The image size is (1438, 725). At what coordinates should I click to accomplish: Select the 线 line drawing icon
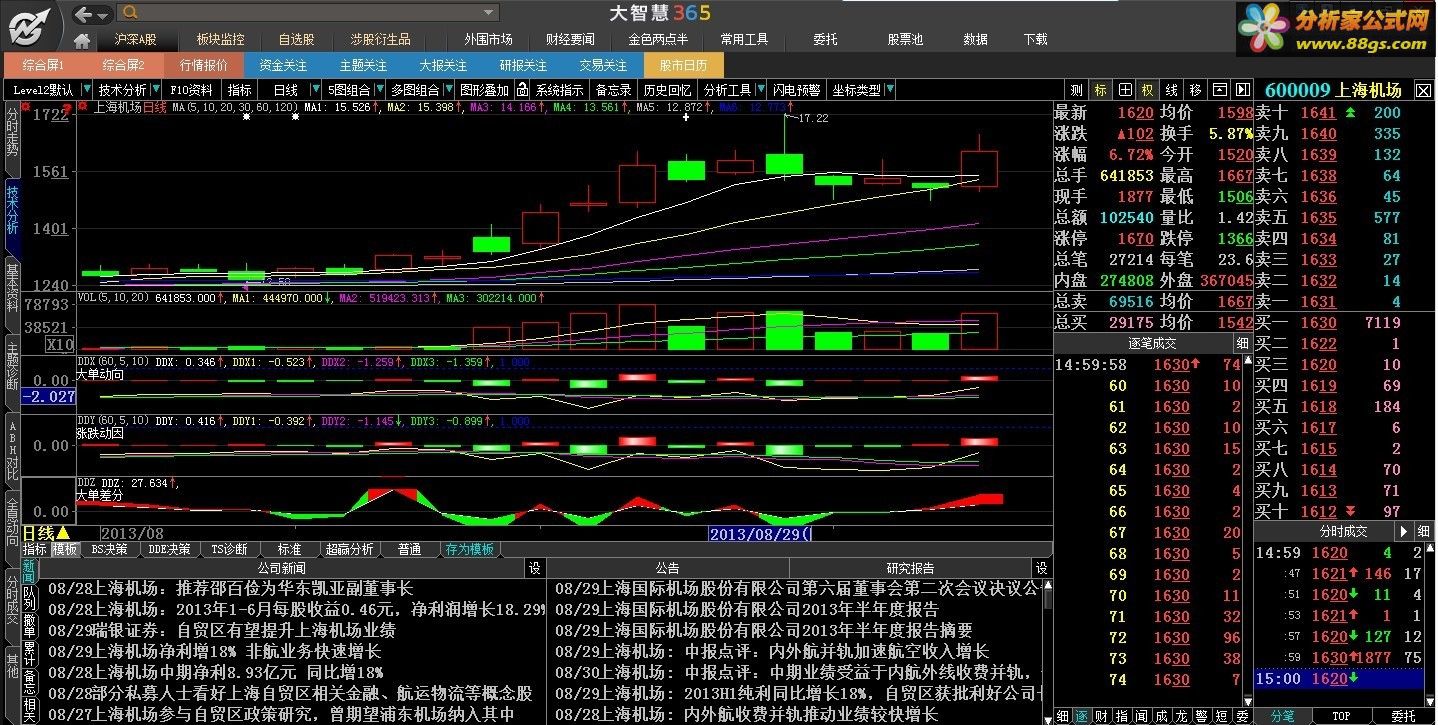[x=1171, y=90]
